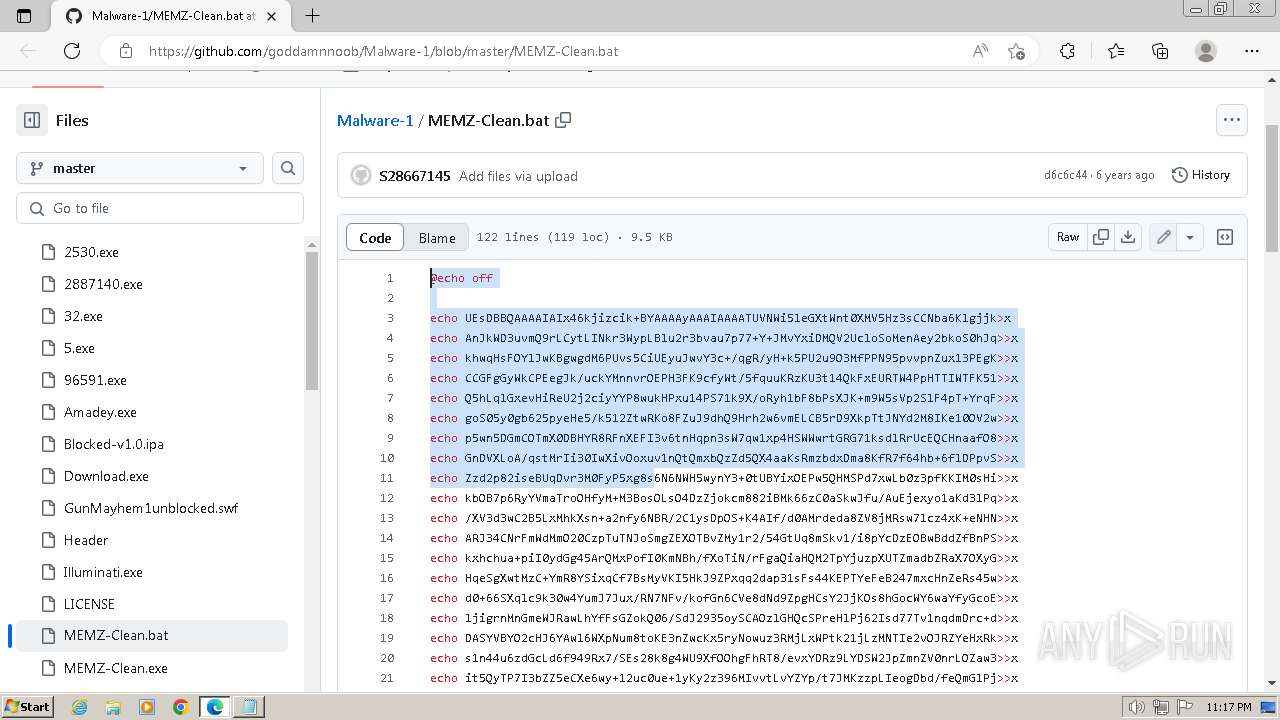Open the Raw file view
1280x720 pixels.
coord(1068,237)
